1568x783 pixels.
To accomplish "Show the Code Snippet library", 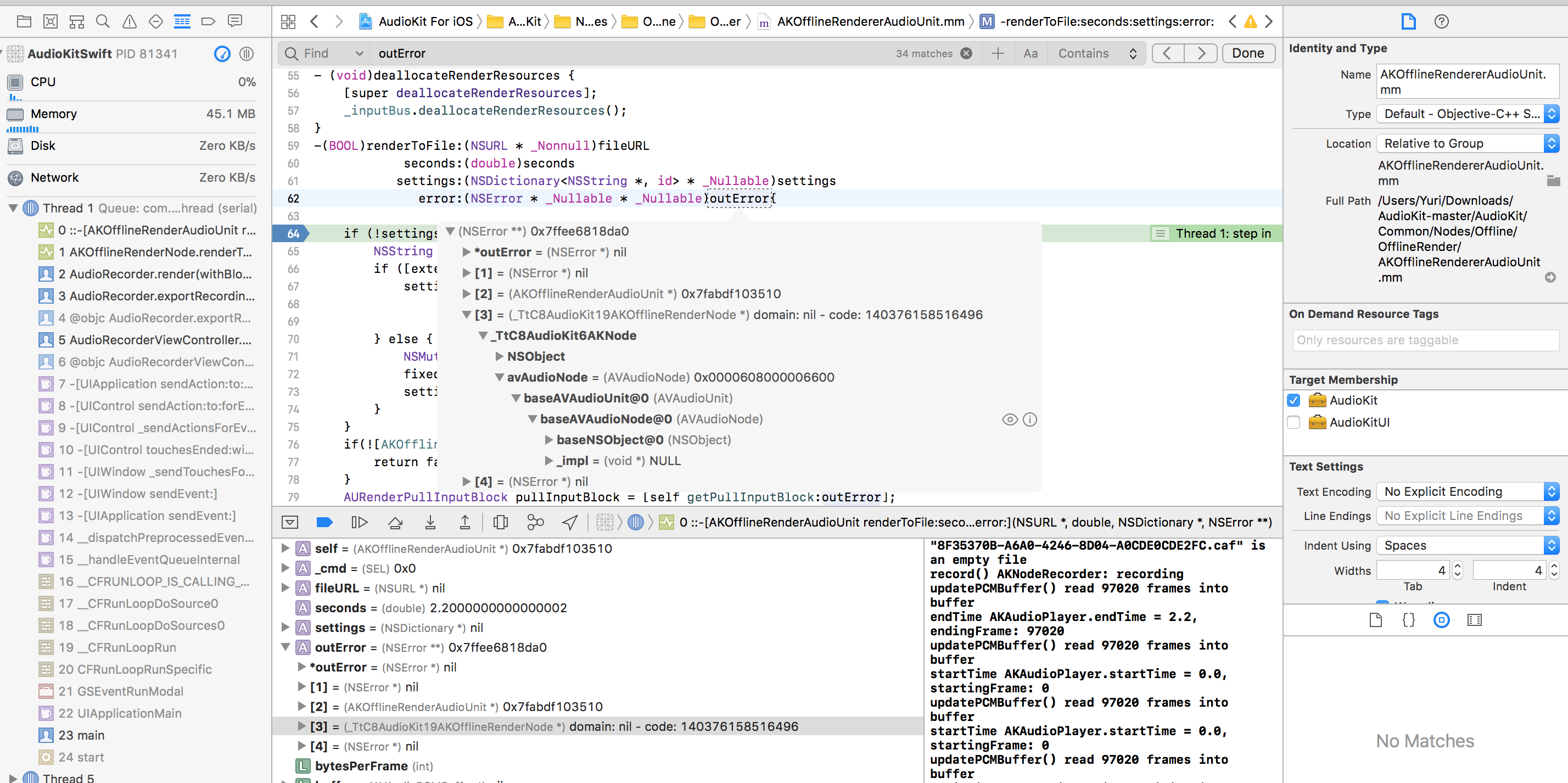I will pyautogui.click(x=1409, y=620).
